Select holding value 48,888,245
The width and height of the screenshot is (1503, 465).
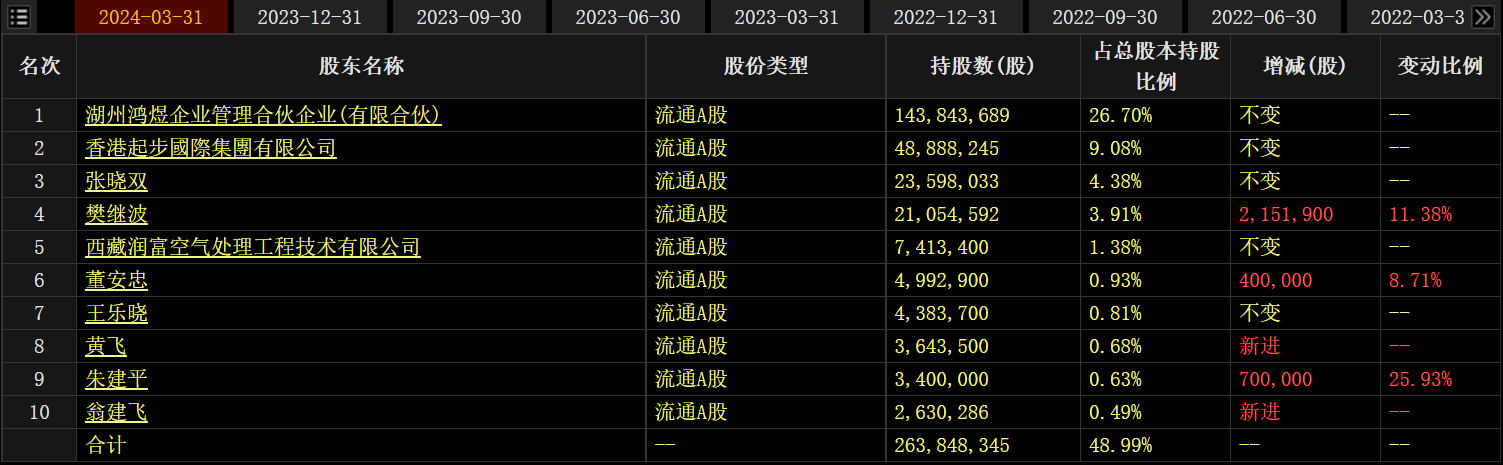[948, 148]
